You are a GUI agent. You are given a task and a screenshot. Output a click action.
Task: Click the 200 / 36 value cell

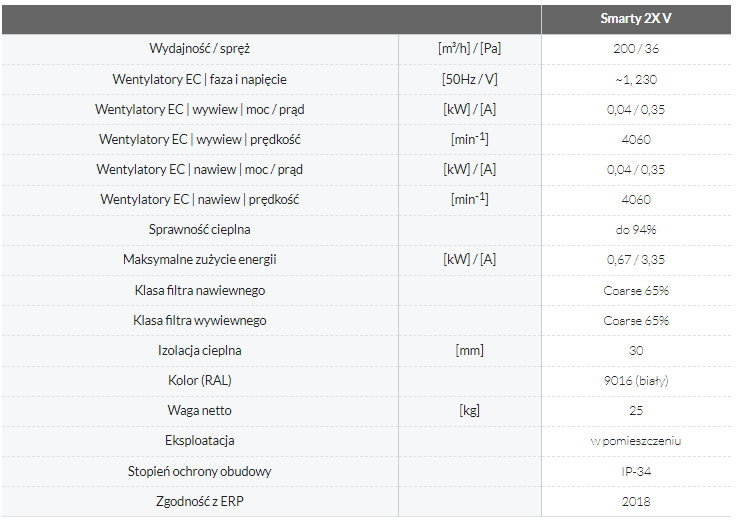click(x=636, y=49)
